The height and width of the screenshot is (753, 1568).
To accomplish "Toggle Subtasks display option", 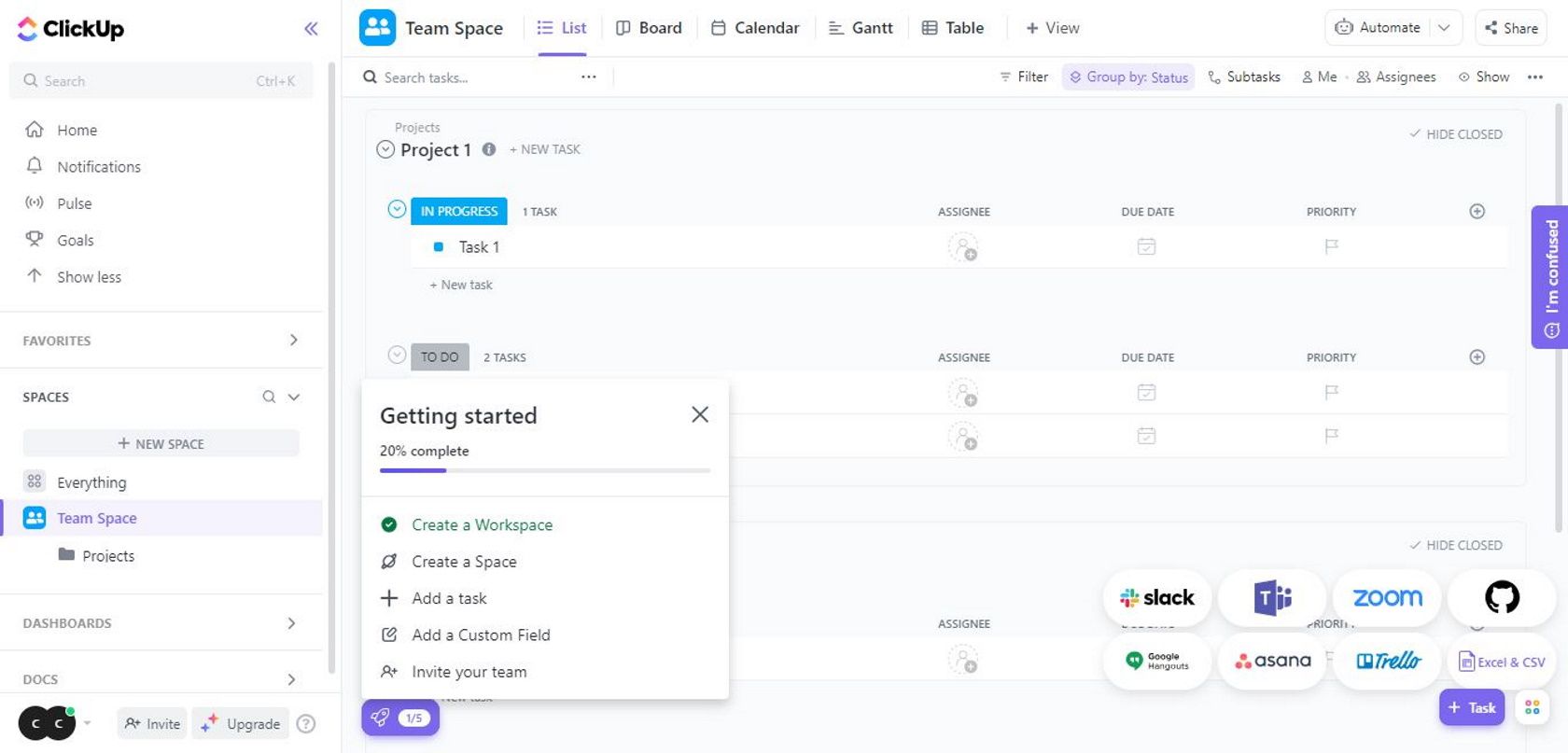I will (x=1243, y=77).
